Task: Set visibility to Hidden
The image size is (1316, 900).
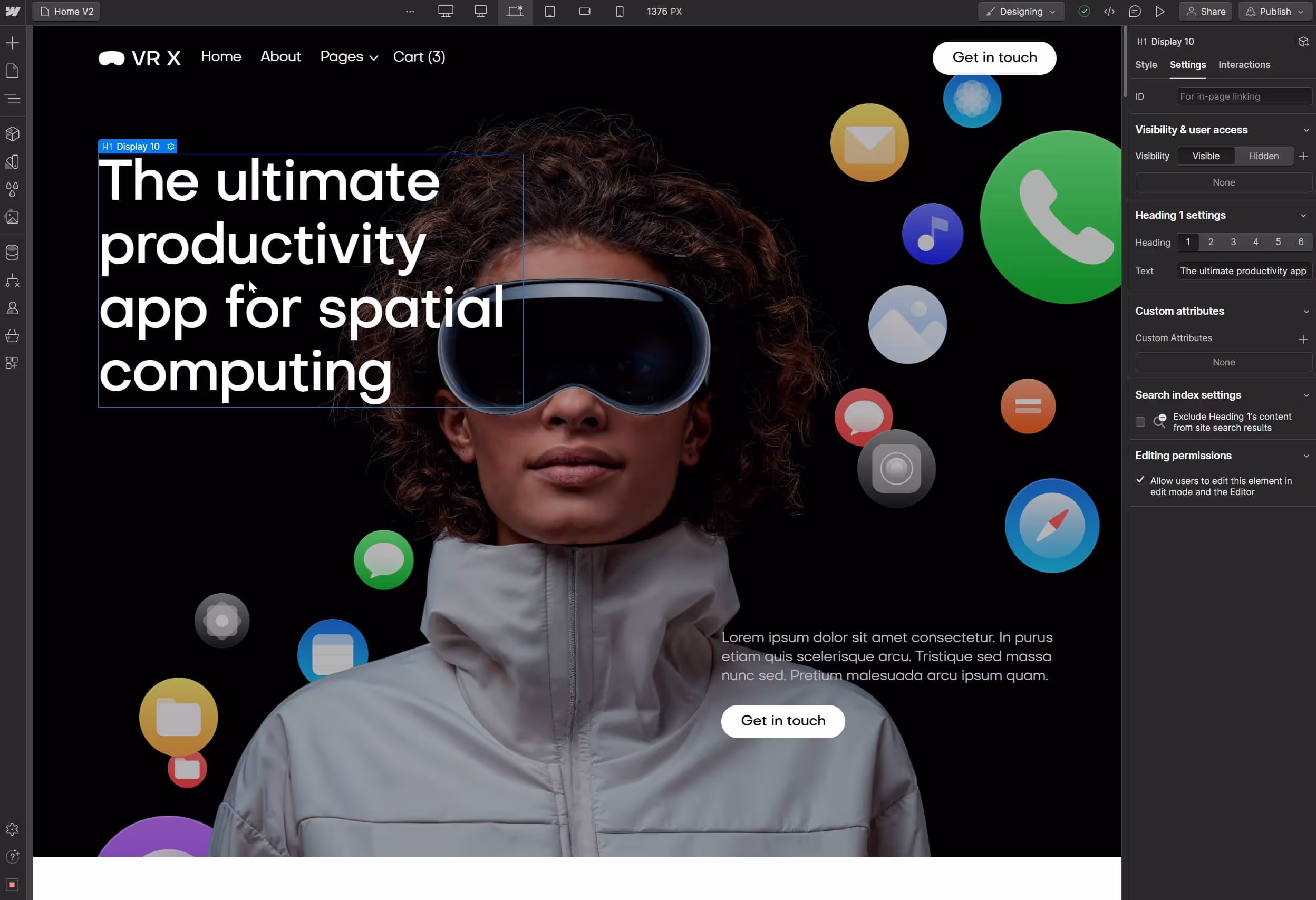Action: [x=1263, y=156]
